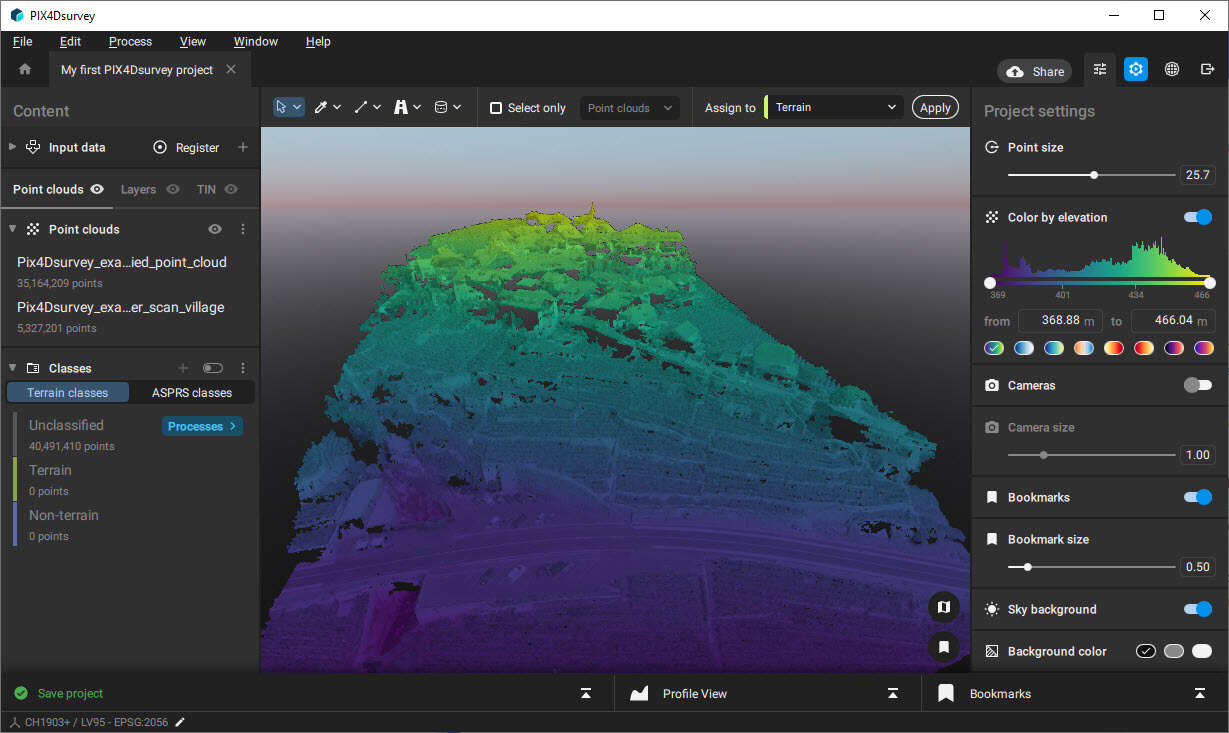The width and height of the screenshot is (1229, 733).
Task: Activate the point marking tool
Action: pyautogui.click(x=321, y=107)
